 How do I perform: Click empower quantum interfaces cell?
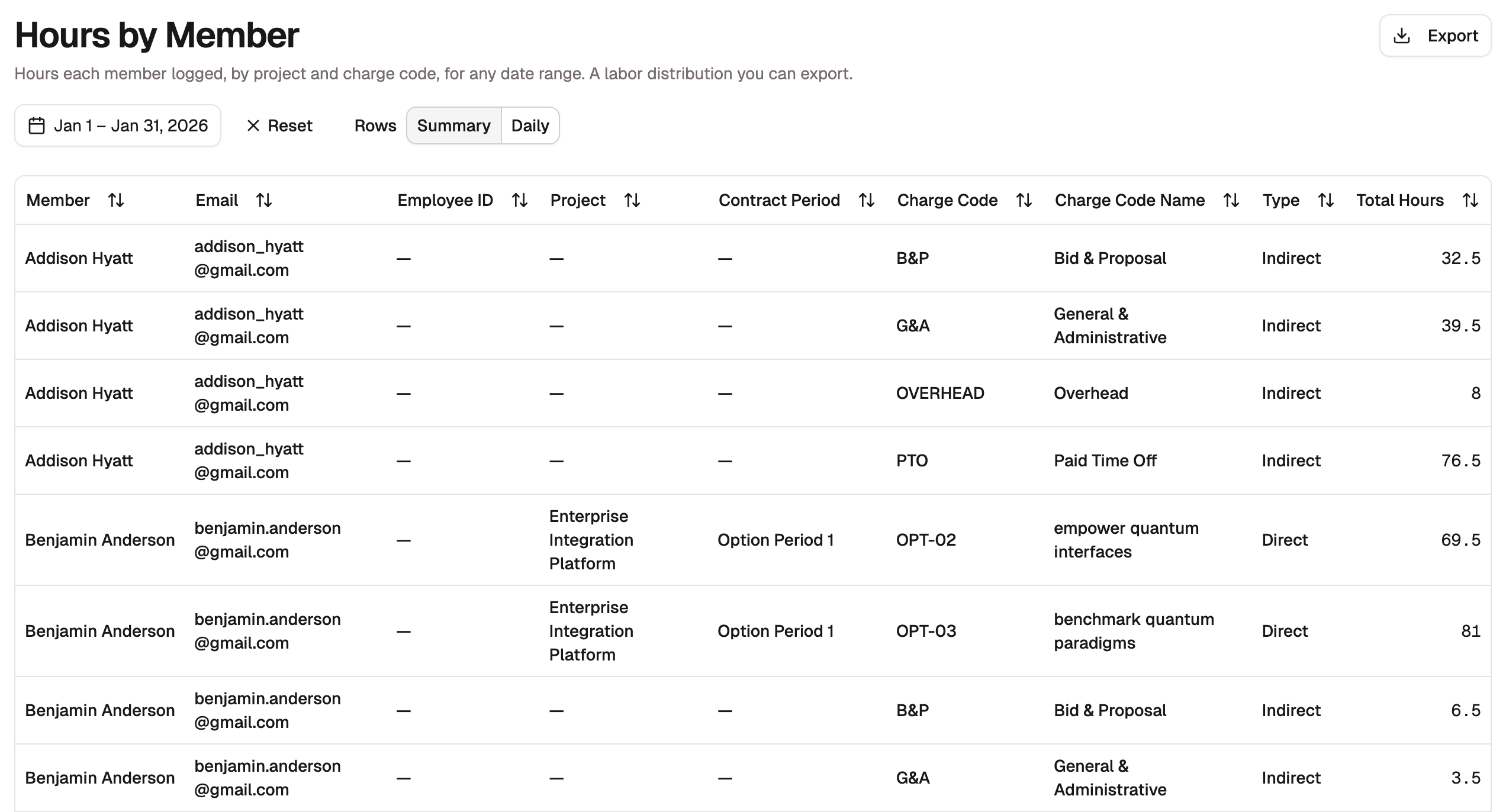pyautogui.click(x=1126, y=540)
